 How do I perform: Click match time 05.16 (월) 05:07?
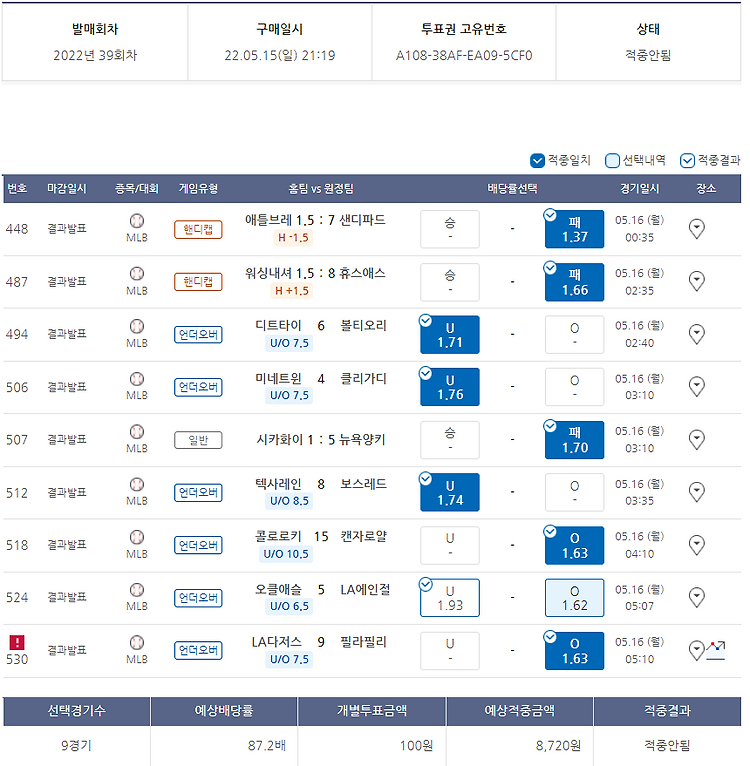click(x=640, y=597)
